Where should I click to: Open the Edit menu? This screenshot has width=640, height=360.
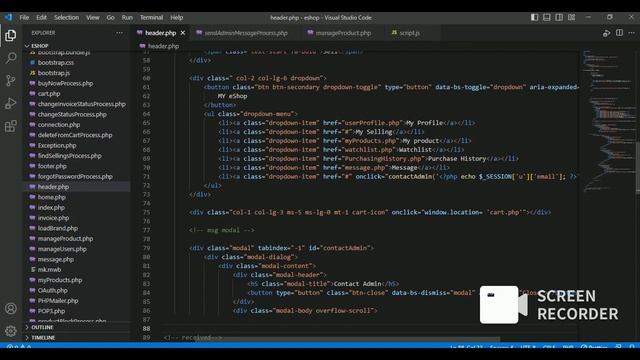[x=41, y=18]
